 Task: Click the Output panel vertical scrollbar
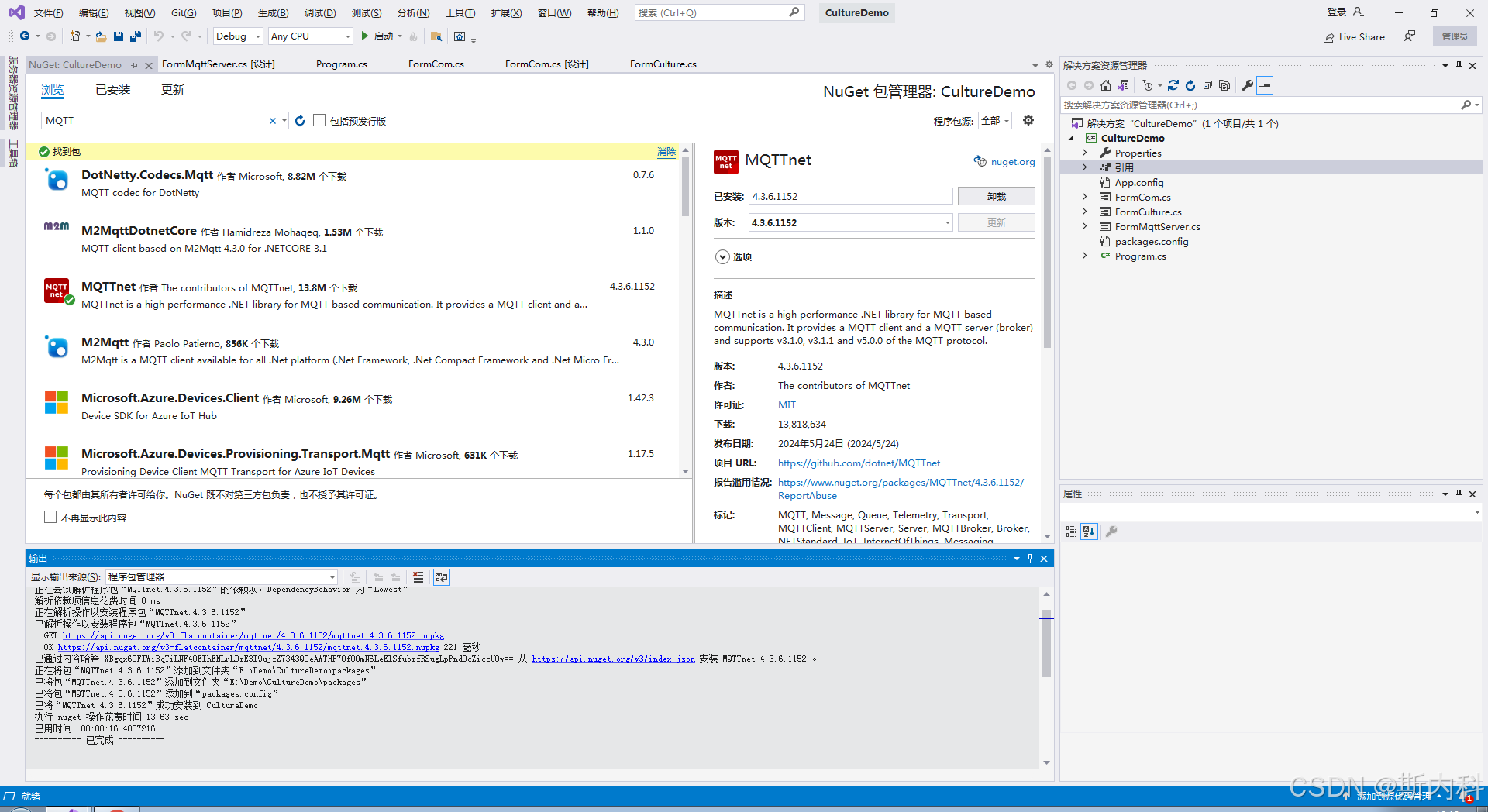click(1046, 678)
